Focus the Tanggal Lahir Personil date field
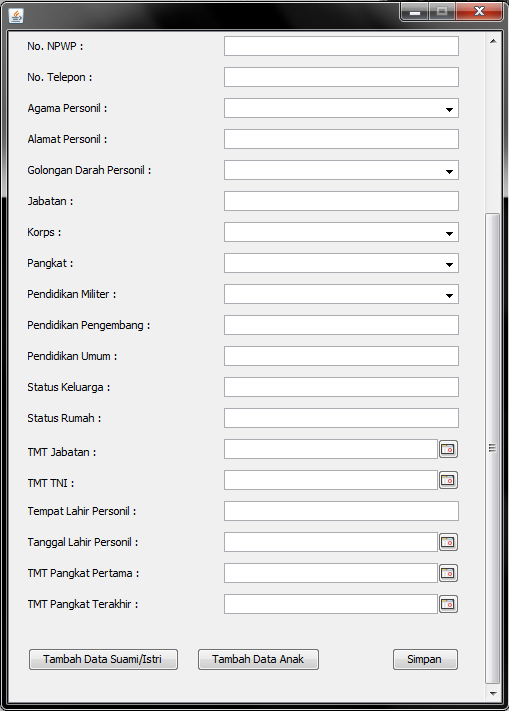 (331, 542)
